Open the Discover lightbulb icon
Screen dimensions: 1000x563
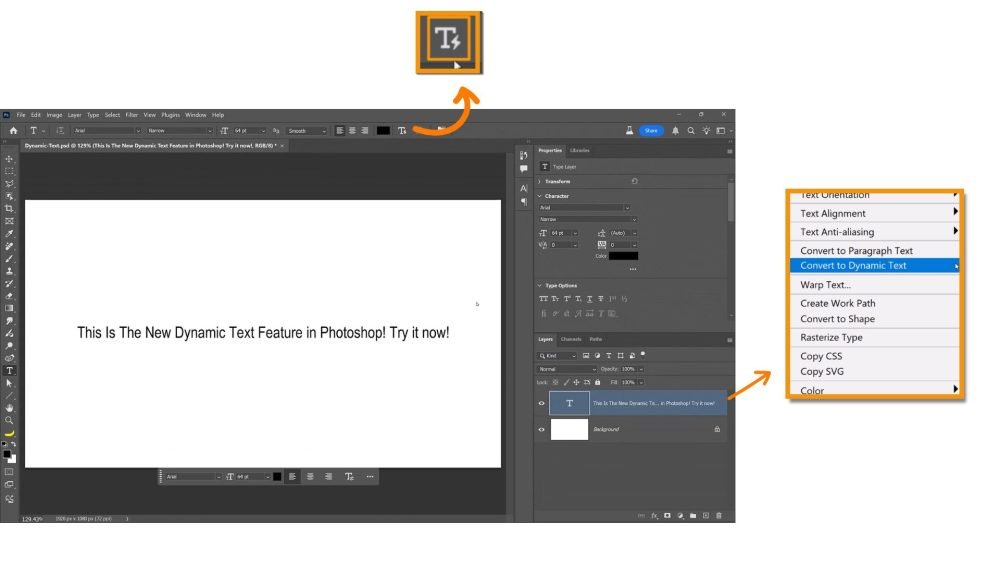706,131
